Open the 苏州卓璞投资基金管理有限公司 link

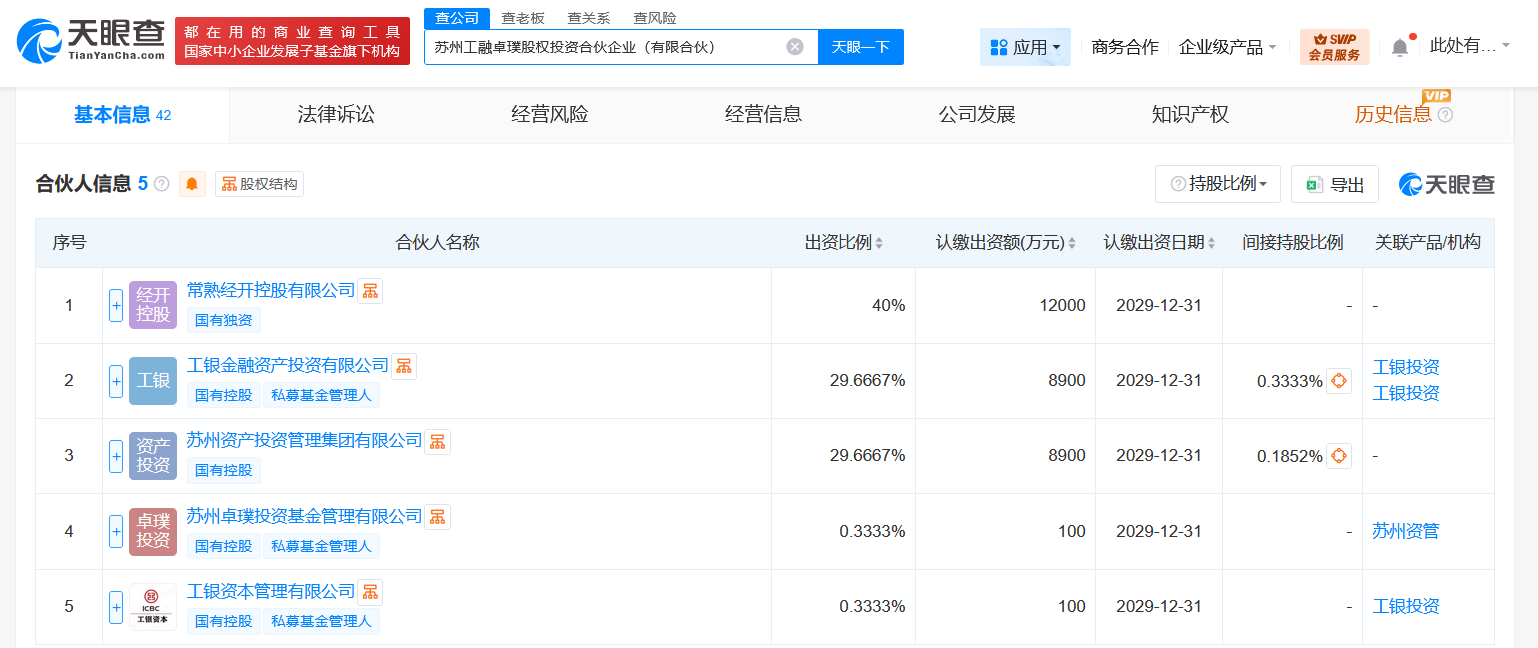pyautogui.click(x=301, y=516)
